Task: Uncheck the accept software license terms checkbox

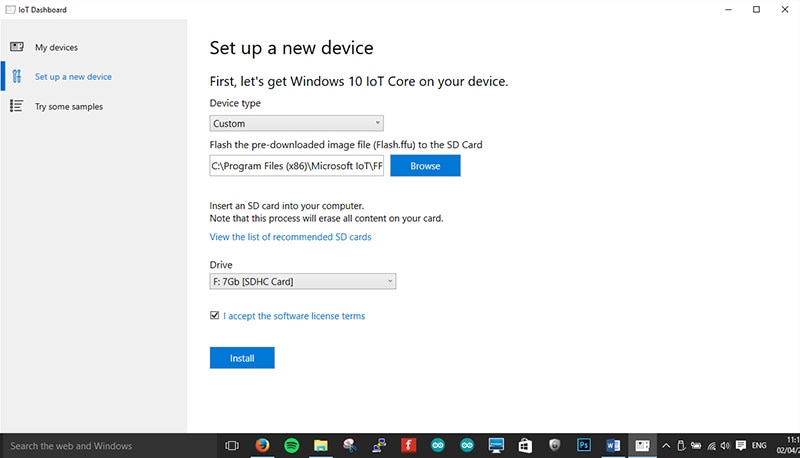Action: [215, 316]
